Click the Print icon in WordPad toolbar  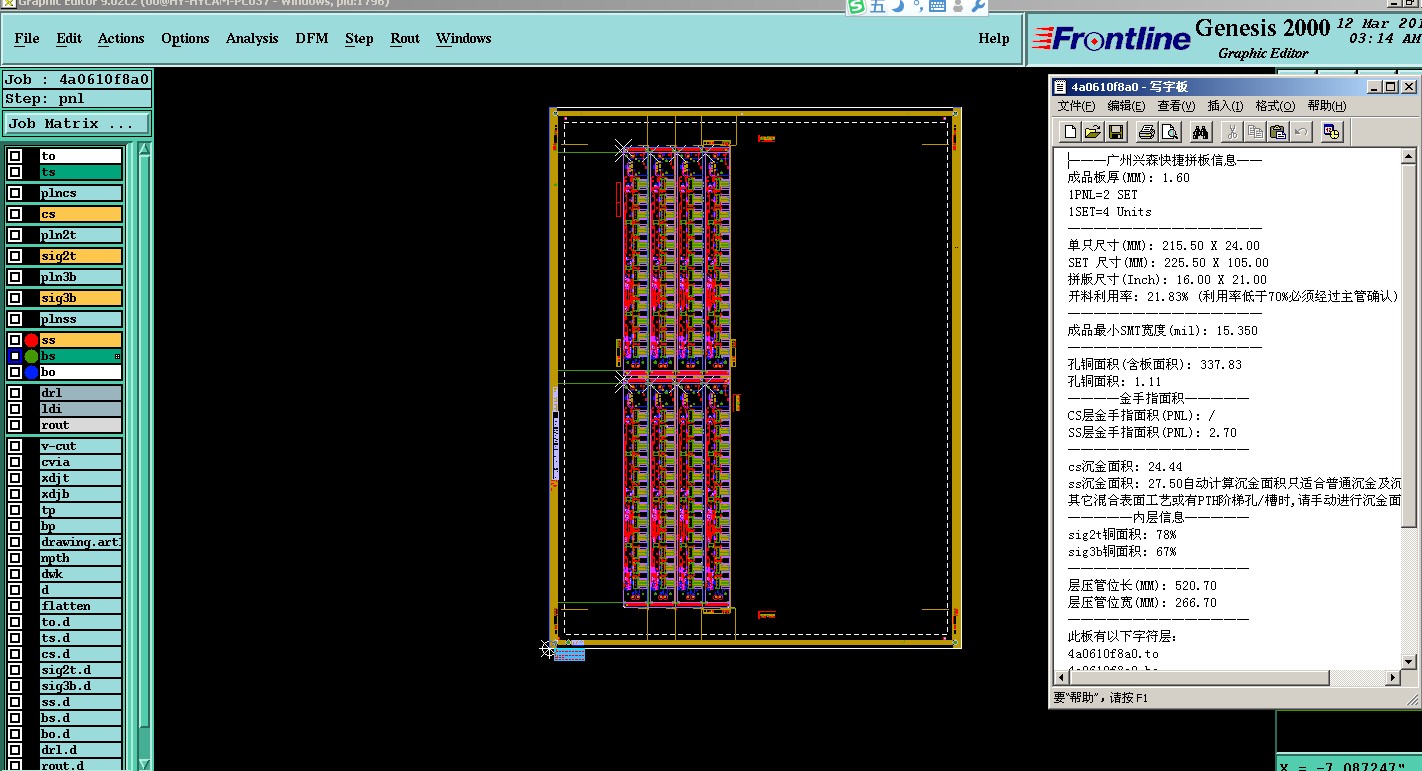(x=1146, y=132)
